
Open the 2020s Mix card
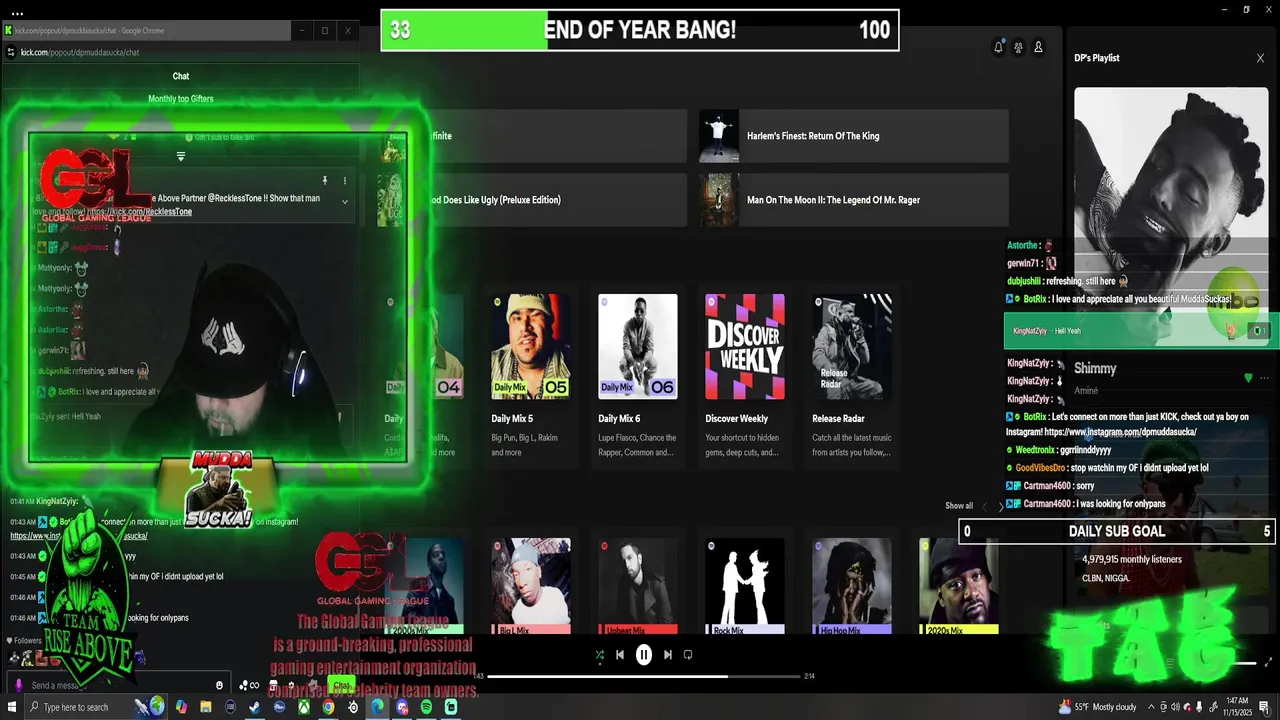[958, 586]
